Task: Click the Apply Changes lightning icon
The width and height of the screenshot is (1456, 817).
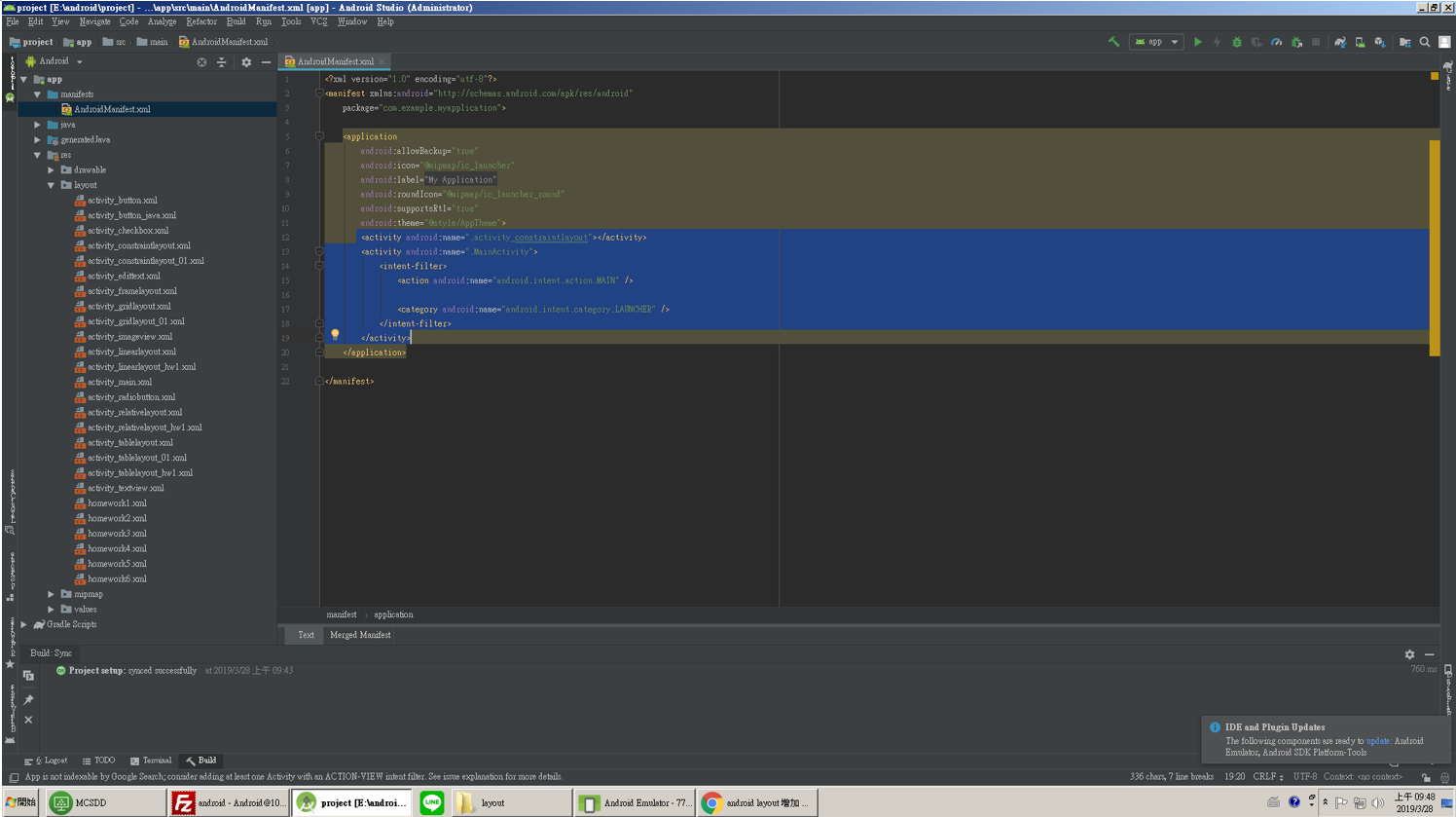Action: (x=1217, y=42)
